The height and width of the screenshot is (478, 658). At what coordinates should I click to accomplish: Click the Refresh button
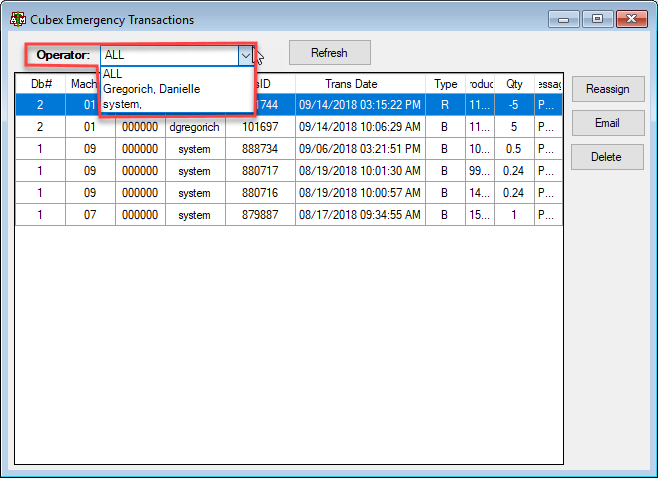329,53
